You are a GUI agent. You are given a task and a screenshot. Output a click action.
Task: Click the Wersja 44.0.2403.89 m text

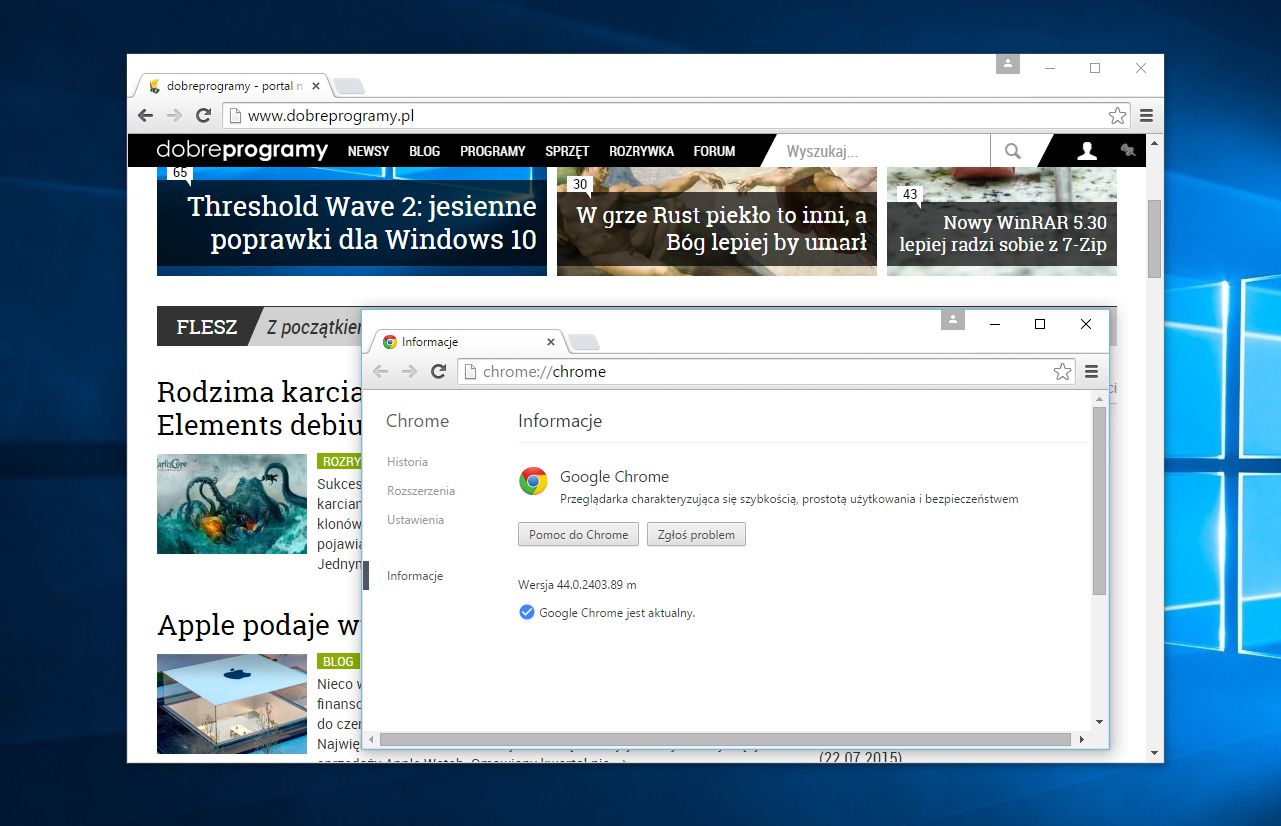point(577,584)
